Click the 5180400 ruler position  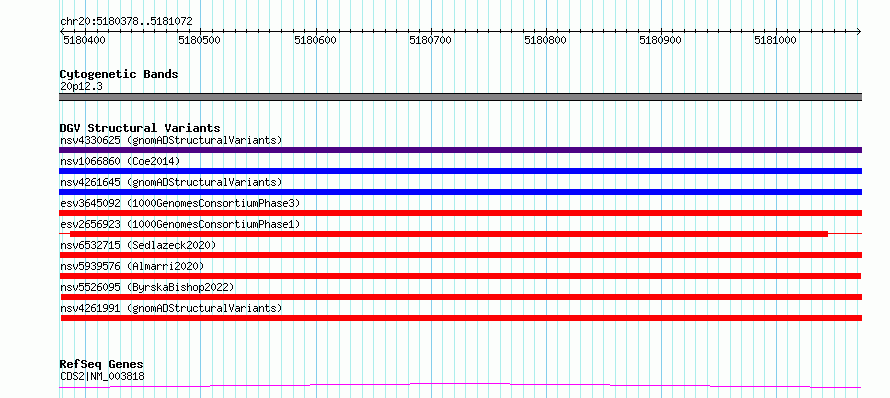86,40
